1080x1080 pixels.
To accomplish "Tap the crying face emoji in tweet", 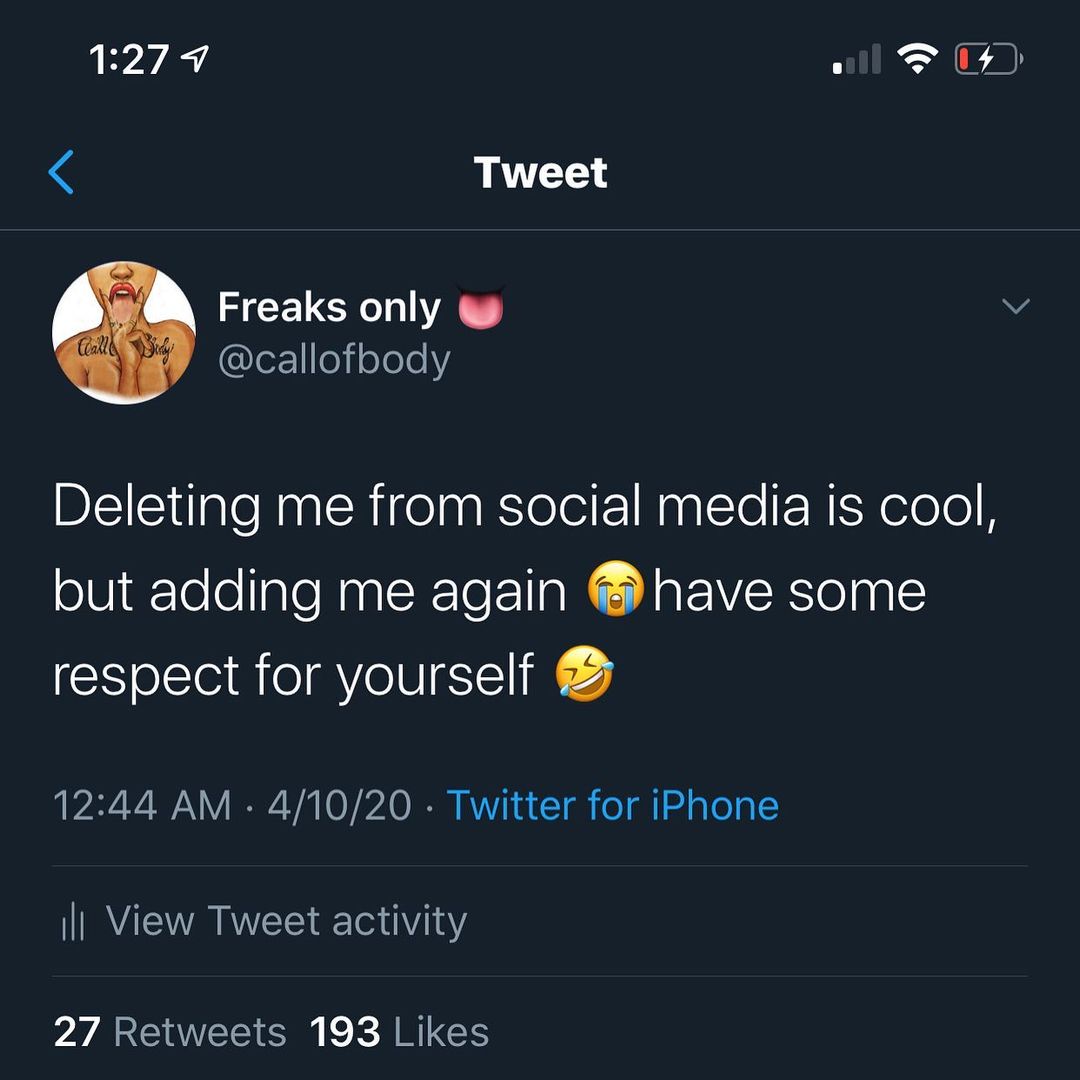I will click(616, 591).
